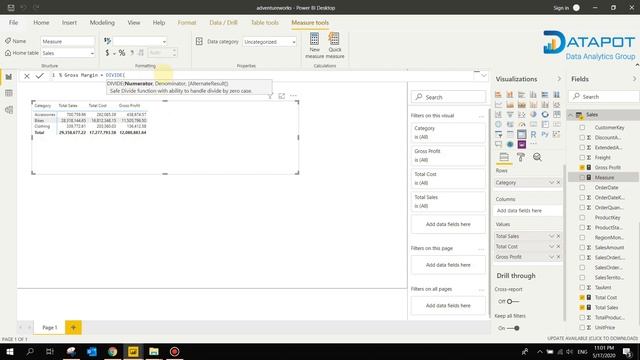Viewport: 640px width, 360px height.
Task: Select the Page 1 tab
Action: point(50,327)
